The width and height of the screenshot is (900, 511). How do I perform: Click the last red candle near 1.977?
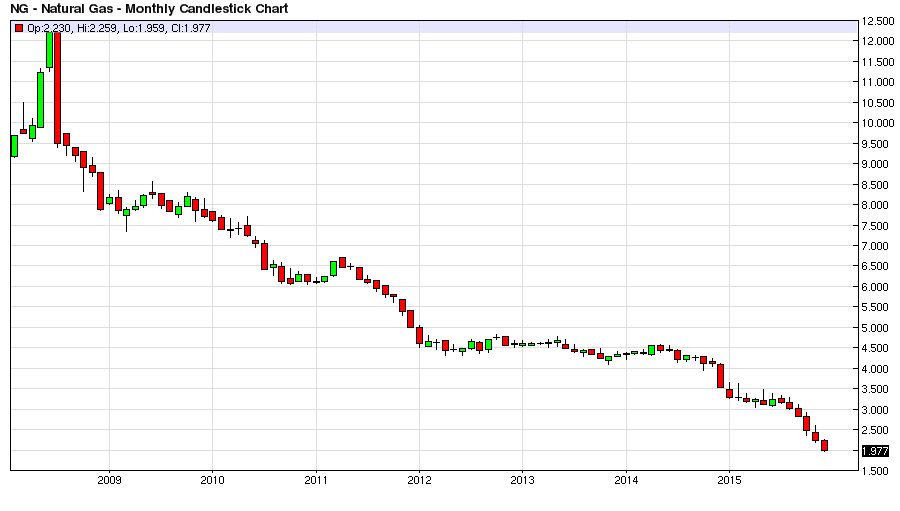click(824, 446)
